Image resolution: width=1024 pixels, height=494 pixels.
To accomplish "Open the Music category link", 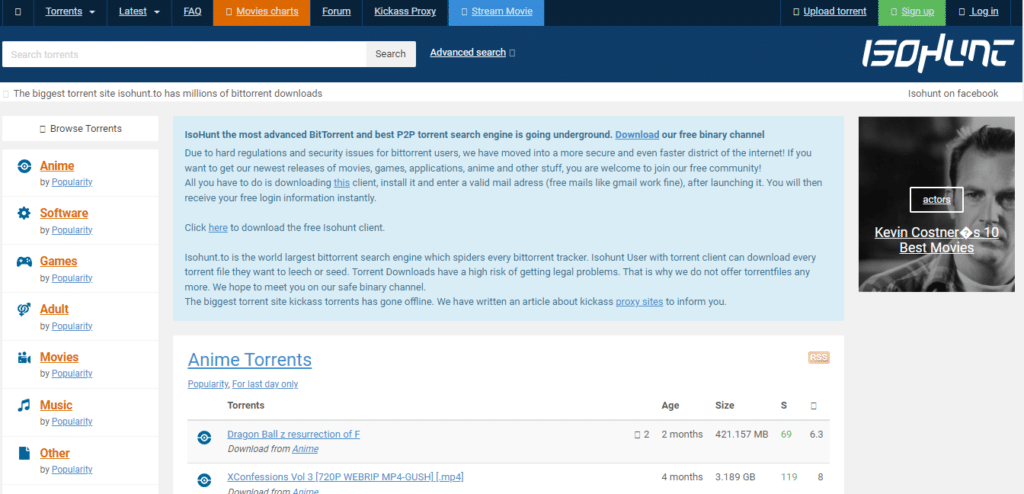I will pyautogui.click(x=56, y=405).
